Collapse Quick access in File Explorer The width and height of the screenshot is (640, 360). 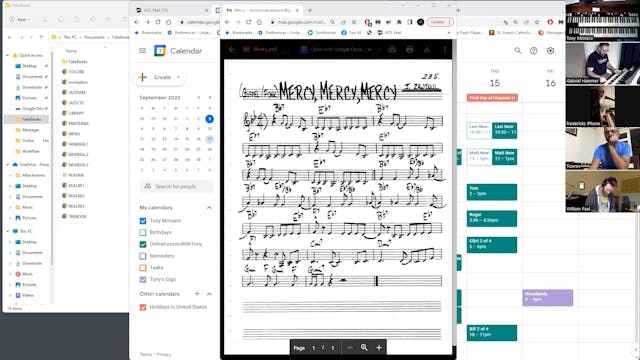click(8, 55)
